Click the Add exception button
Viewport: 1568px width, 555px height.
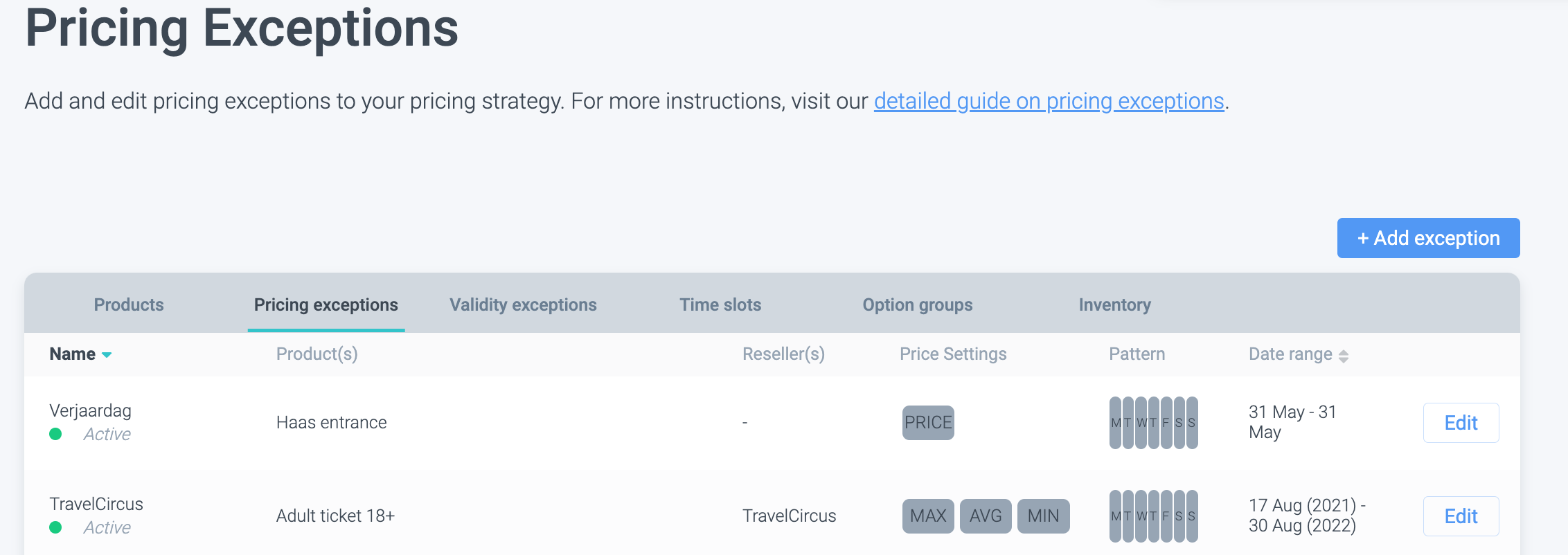[x=1428, y=238]
